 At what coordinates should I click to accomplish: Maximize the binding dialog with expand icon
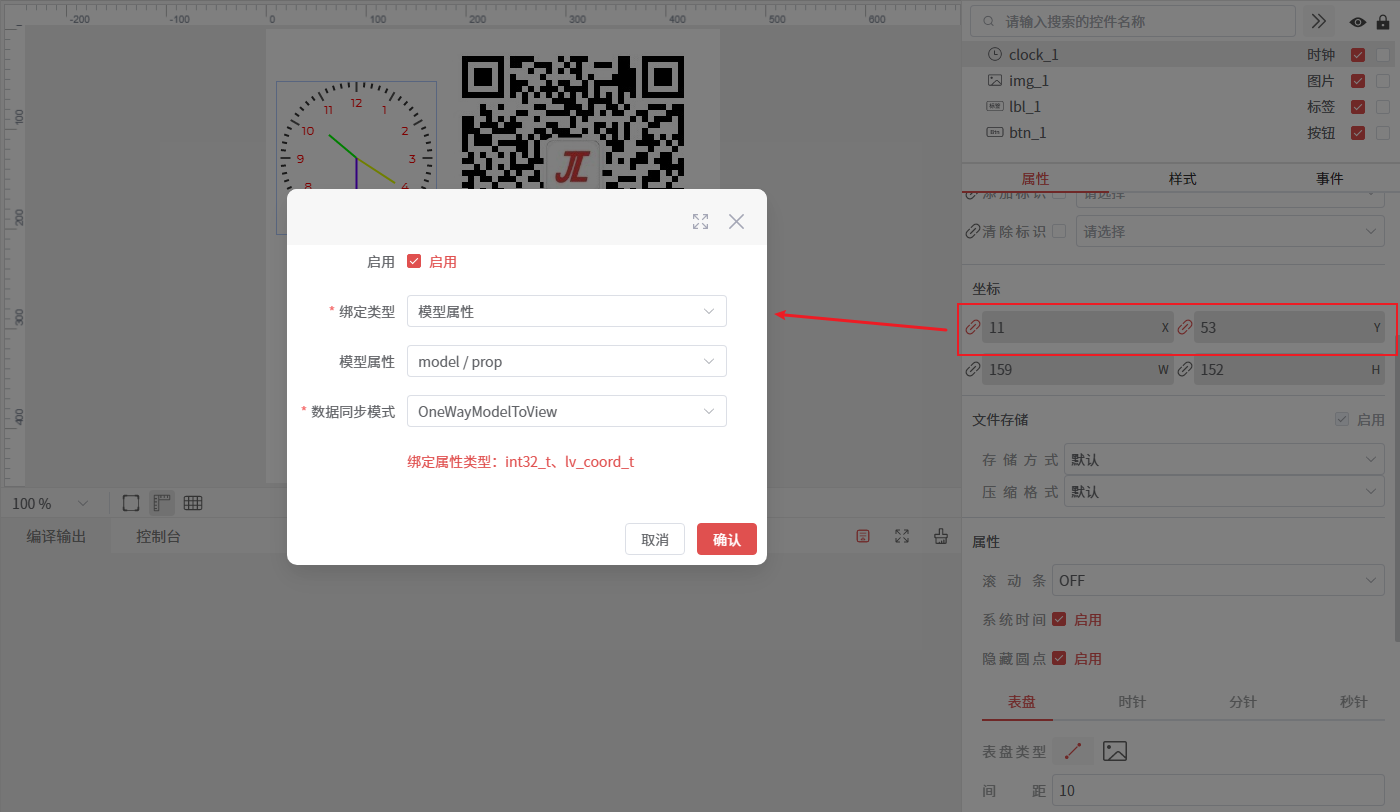click(x=700, y=222)
